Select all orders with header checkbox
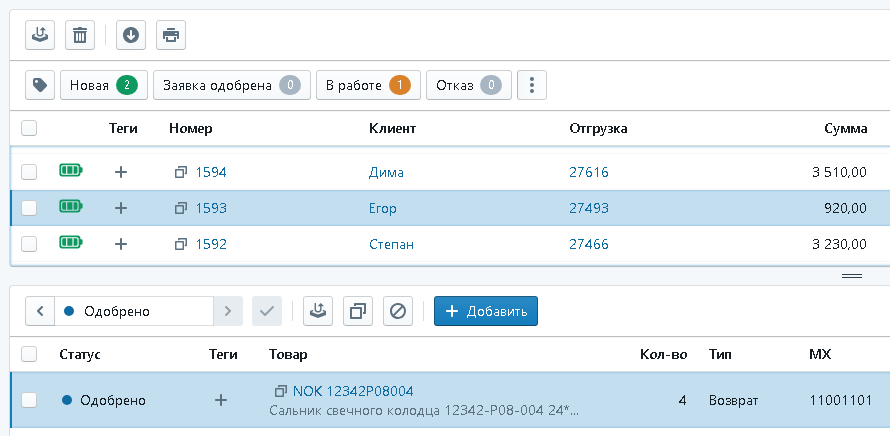Screen dimensions: 890x436 click(x=29, y=128)
